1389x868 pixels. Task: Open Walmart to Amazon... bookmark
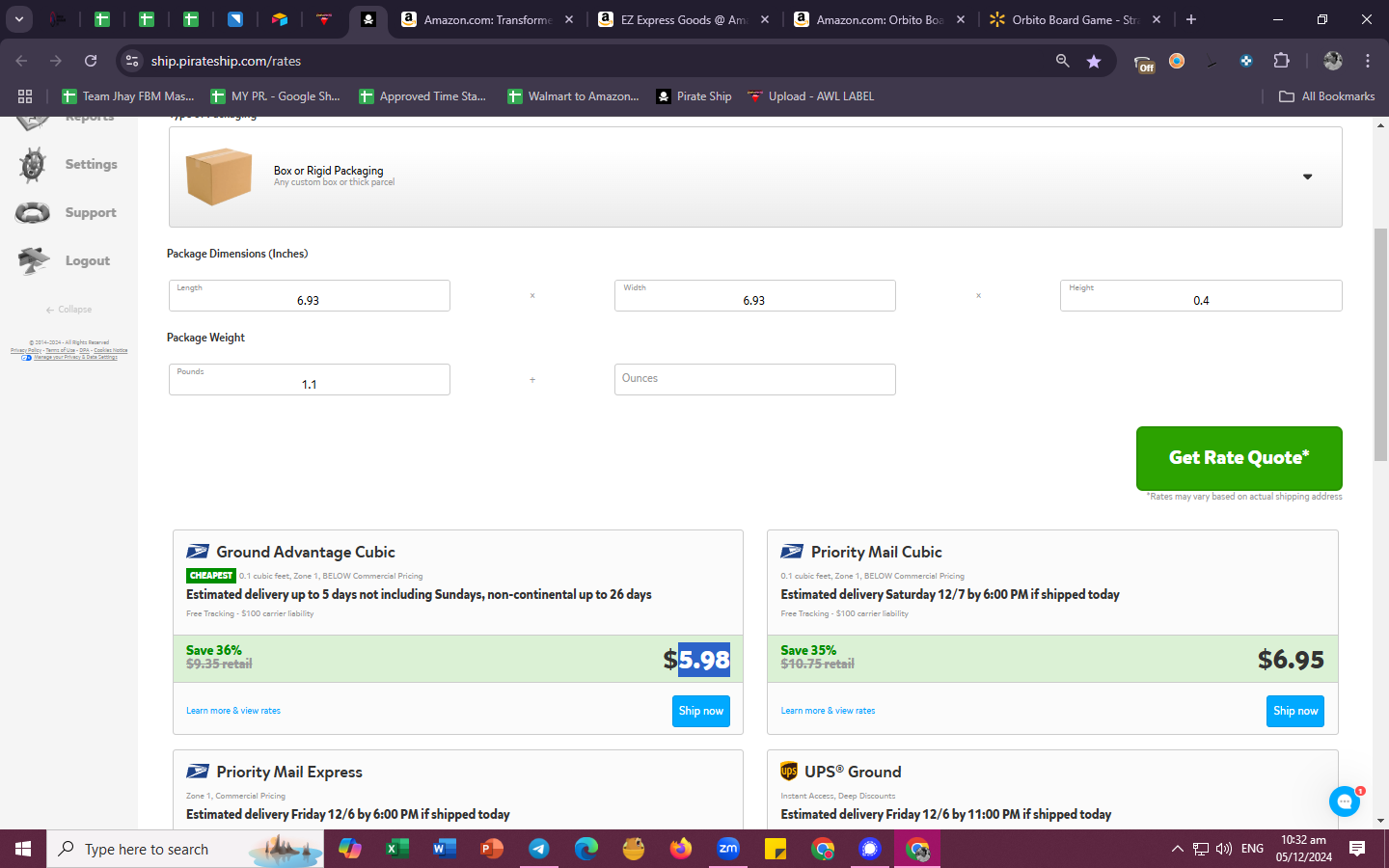pos(574,96)
